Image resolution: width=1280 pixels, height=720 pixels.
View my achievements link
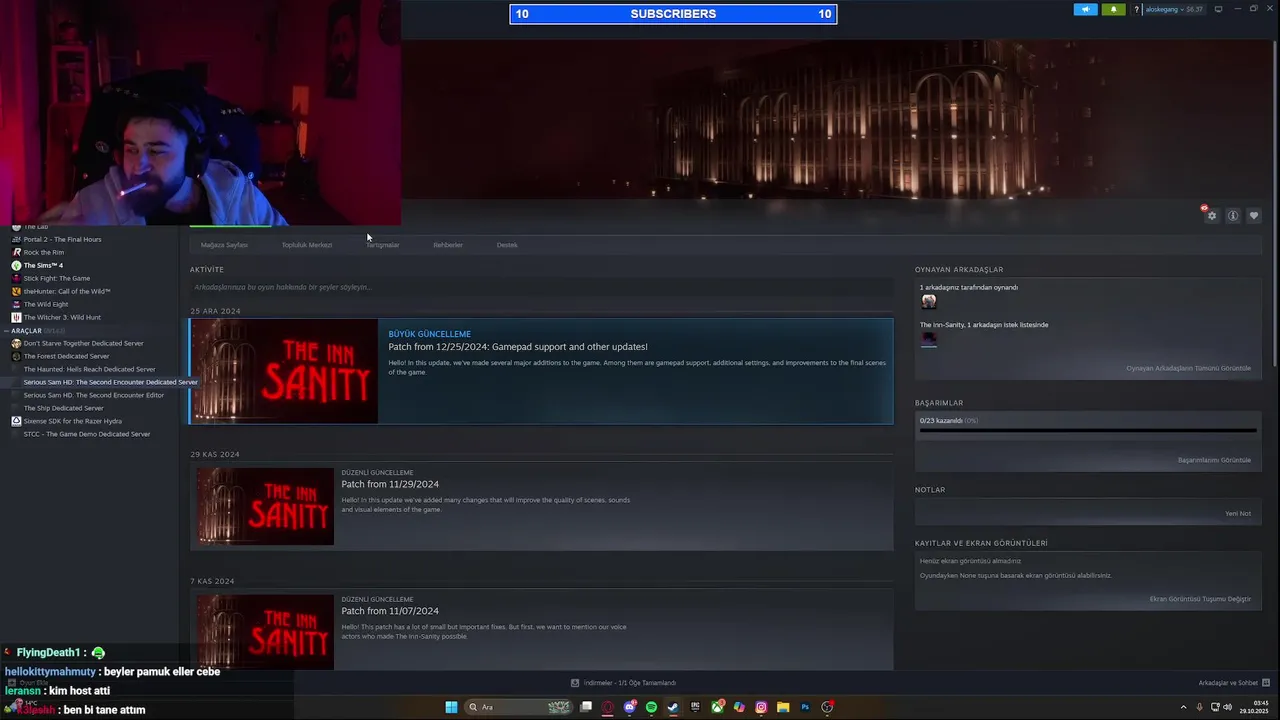1214,460
